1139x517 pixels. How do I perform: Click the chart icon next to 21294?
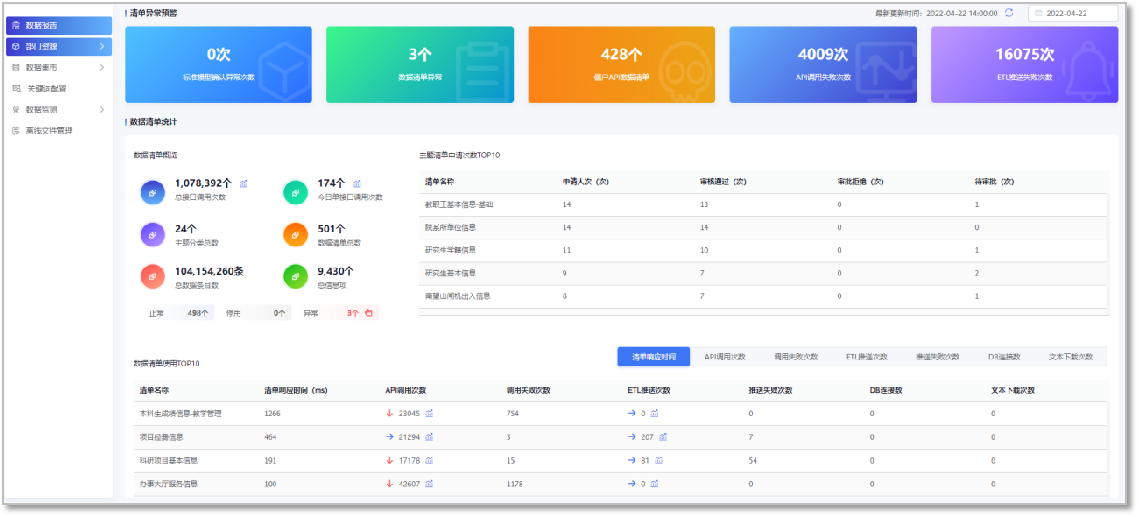point(429,437)
